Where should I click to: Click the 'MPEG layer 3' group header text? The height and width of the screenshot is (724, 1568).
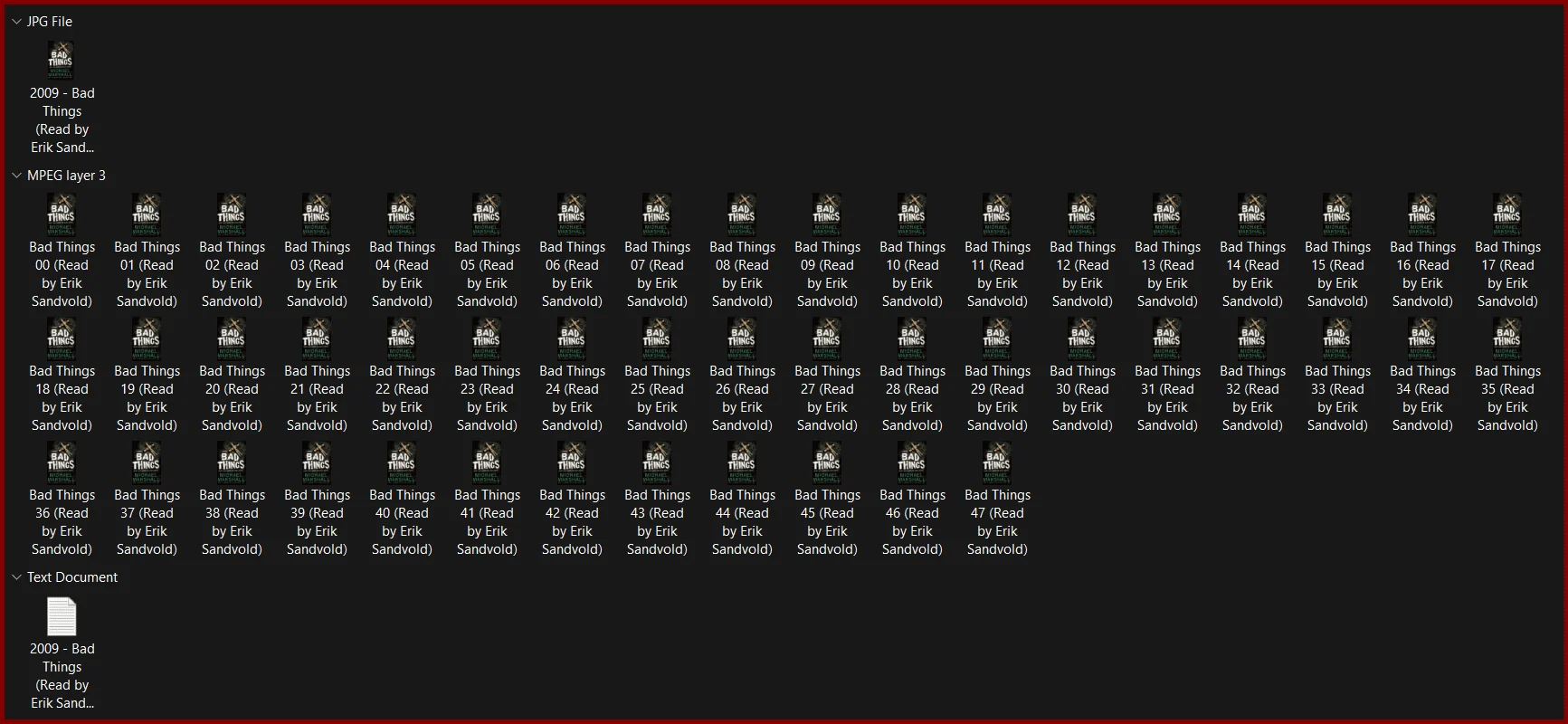[66, 176]
